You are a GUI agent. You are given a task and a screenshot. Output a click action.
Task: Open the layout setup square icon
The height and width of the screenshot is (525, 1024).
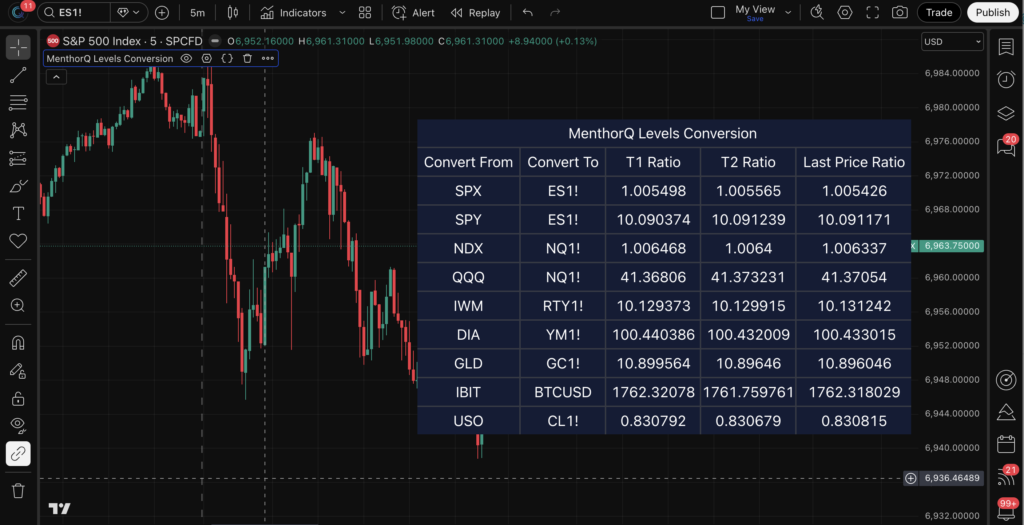(x=718, y=12)
